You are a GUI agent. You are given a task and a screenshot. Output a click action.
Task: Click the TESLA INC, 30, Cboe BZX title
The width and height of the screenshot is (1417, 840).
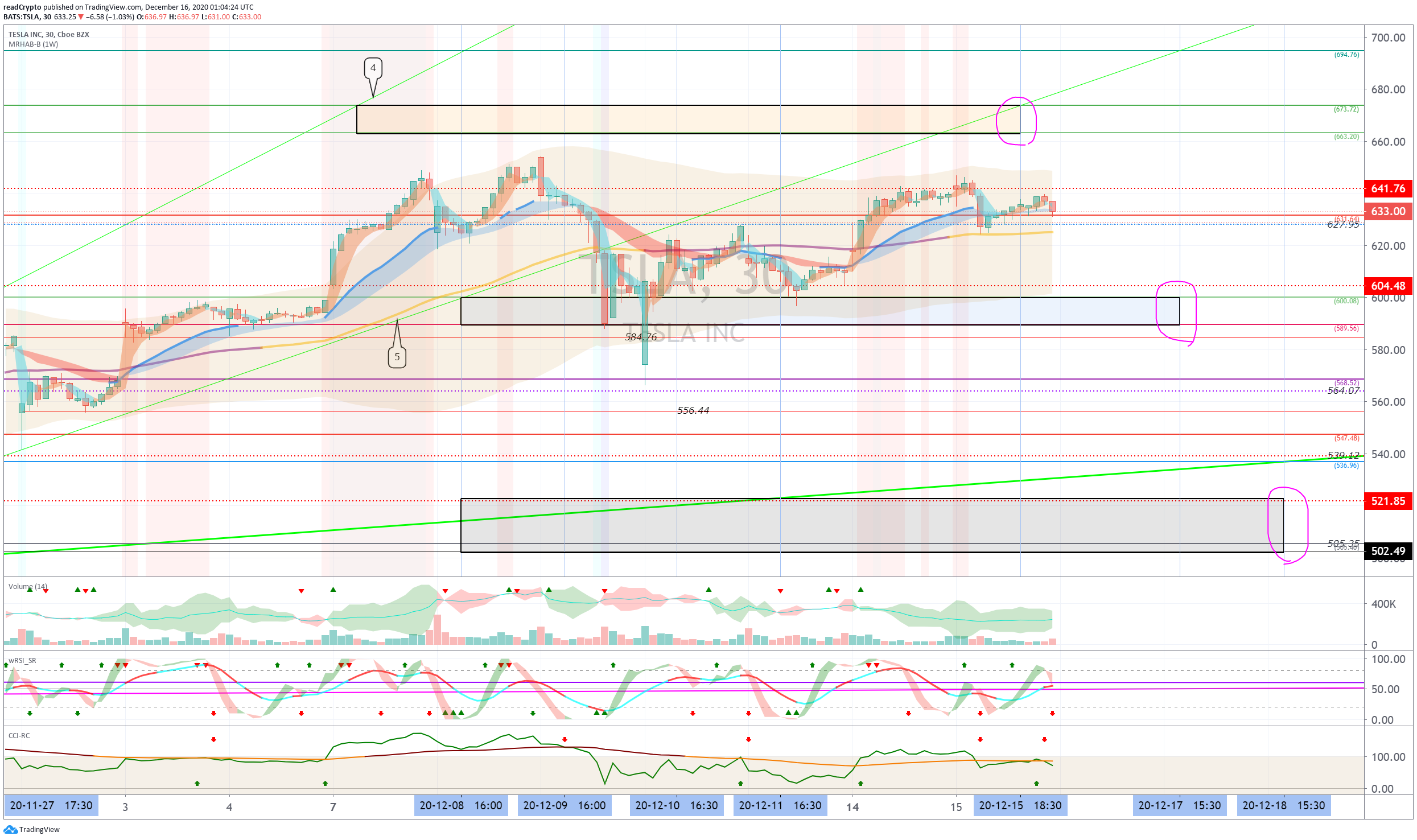(x=49, y=35)
